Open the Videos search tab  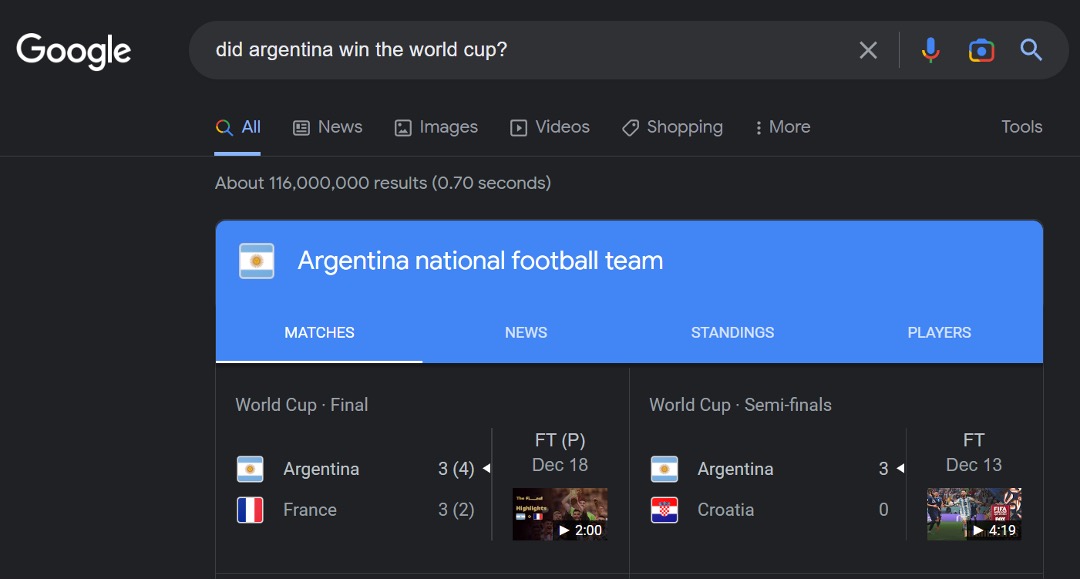click(x=550, y=127)
